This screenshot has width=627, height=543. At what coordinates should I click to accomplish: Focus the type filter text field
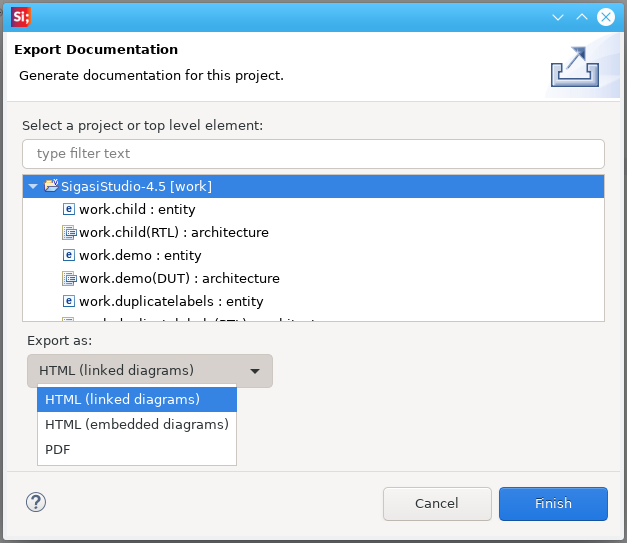(314, 154)
